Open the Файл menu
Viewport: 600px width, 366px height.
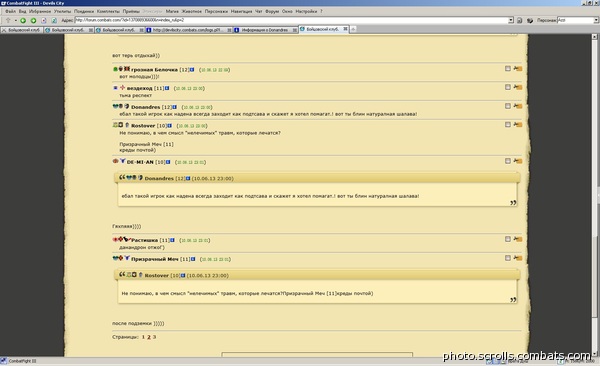[x=10, y=11]
